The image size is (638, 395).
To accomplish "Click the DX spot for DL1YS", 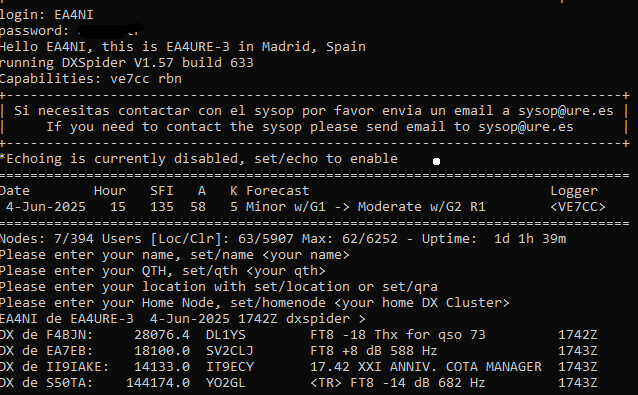I will 298,335.
